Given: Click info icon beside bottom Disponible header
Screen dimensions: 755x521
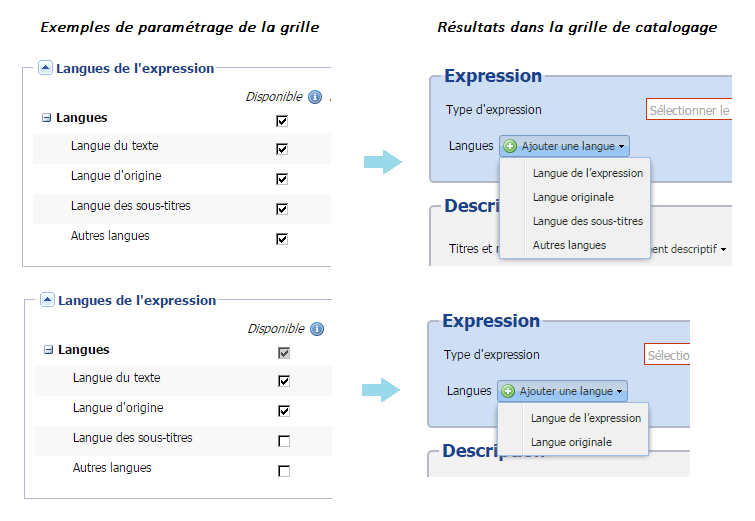Looking at the screenshot, I should coord(317,329).
